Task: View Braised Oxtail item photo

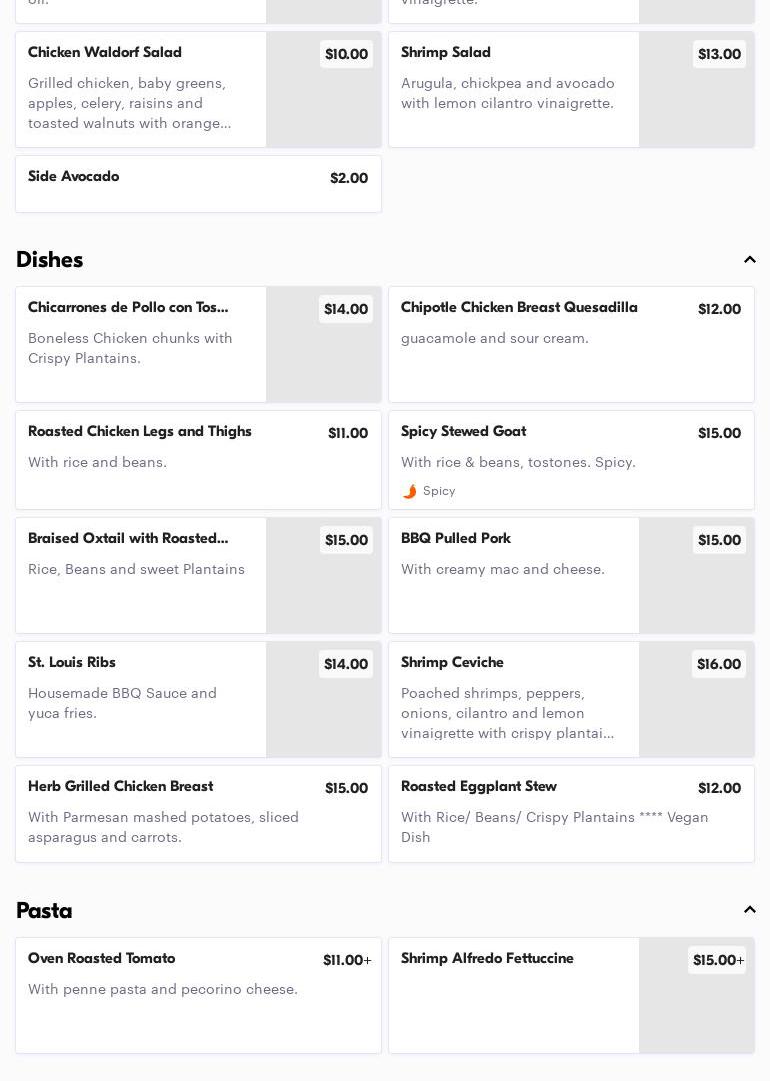Action: 323,576
